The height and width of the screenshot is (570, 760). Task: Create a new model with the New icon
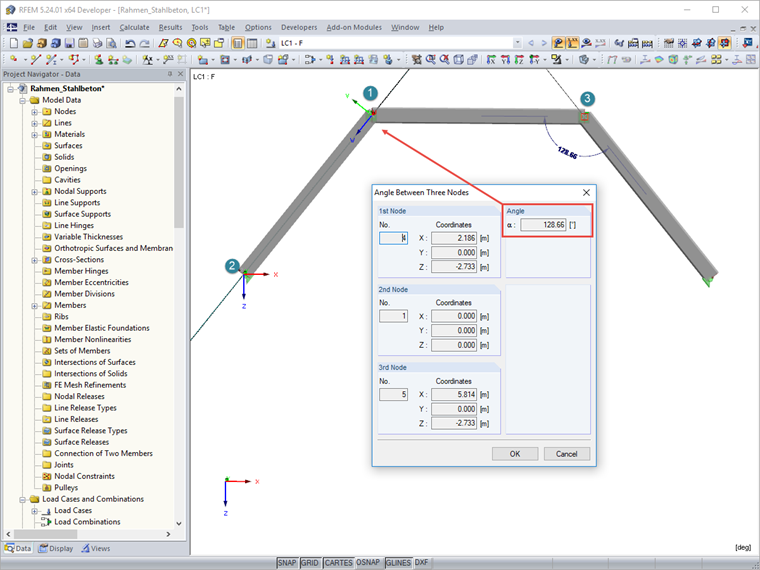(14, 43)
